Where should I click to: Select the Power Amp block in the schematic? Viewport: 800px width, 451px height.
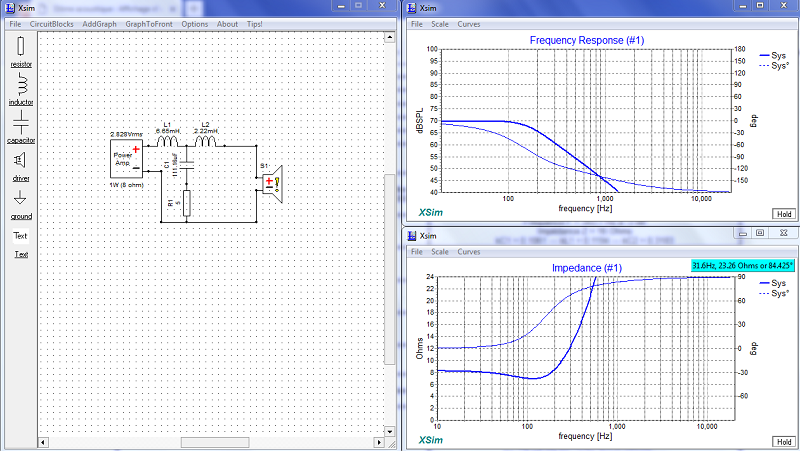(126, 159)
